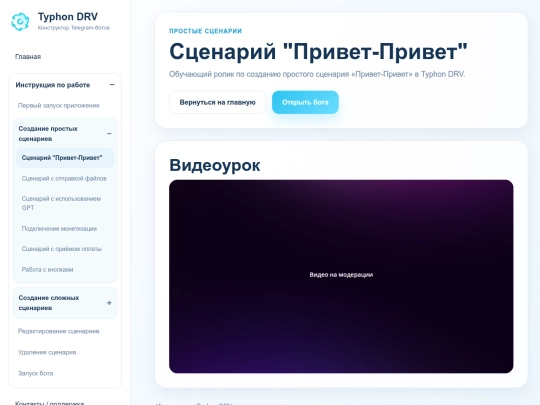Viewport: 540px width, 405px height.
Task: Open Работа с кнопками item
Action: tap(48, 269)
